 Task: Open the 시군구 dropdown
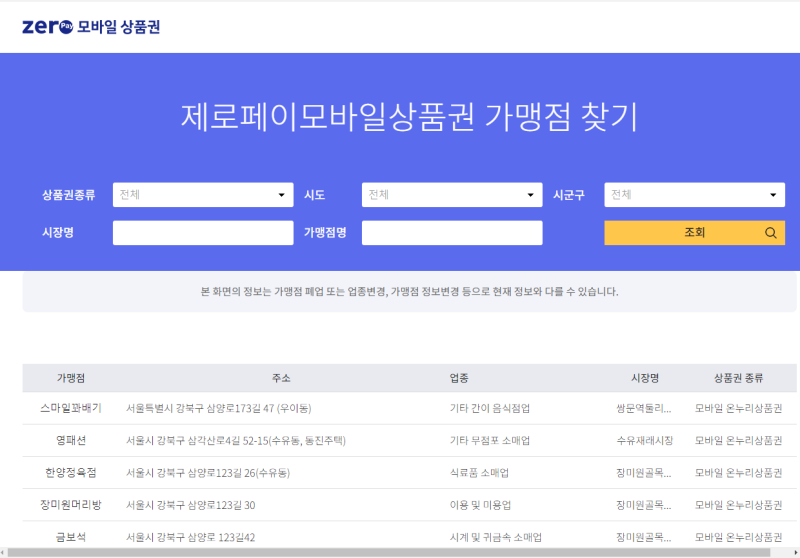[694, 195]
